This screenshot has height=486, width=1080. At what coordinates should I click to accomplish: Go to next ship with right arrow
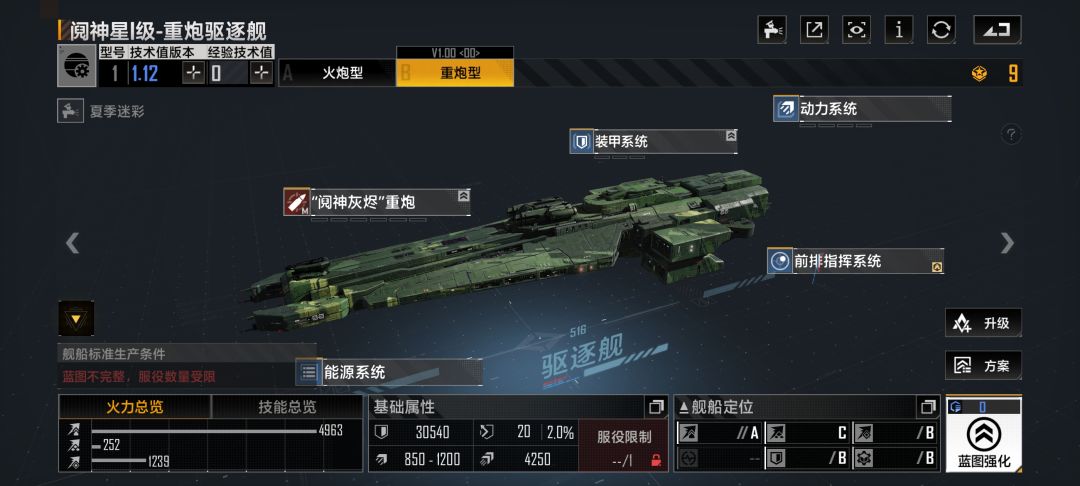pyautogui.click(x=1007, y=242)
